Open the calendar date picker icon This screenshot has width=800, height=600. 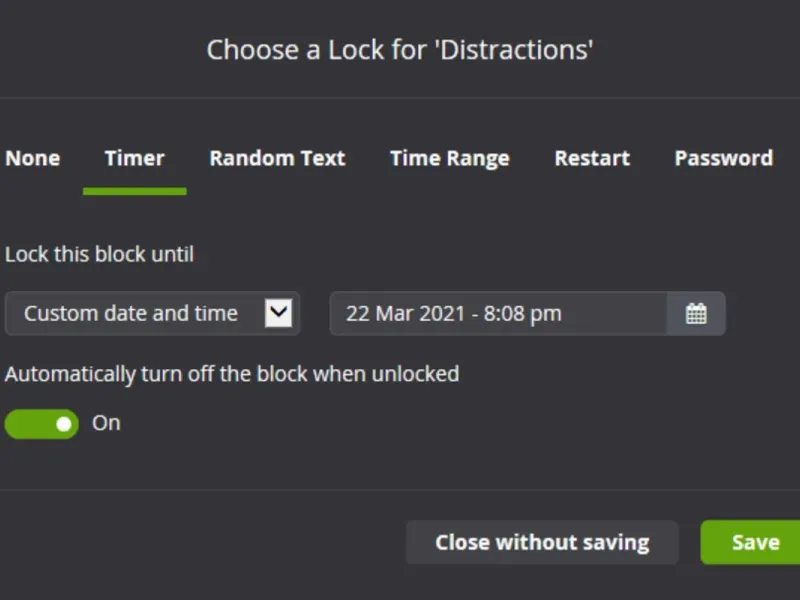coord(696,314)
